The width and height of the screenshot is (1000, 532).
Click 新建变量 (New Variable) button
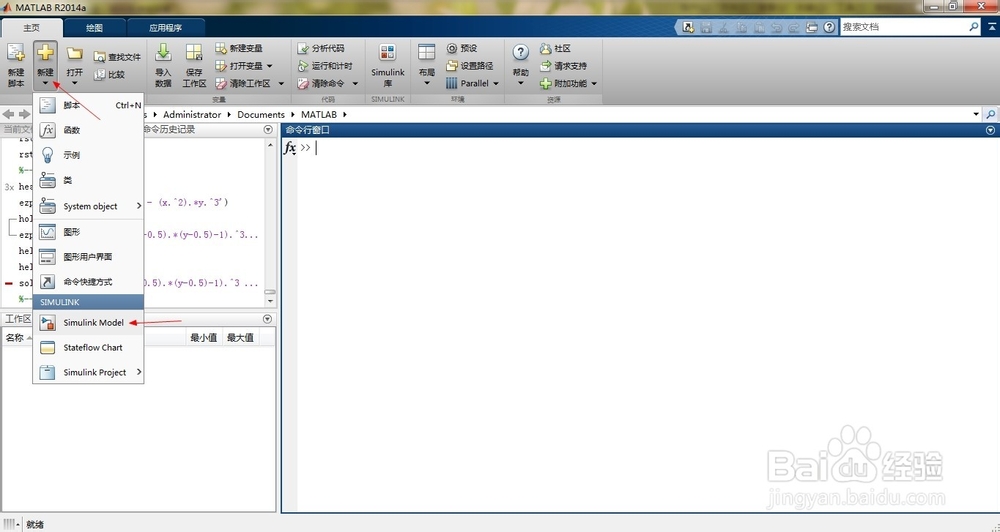[x=239, y=48]
